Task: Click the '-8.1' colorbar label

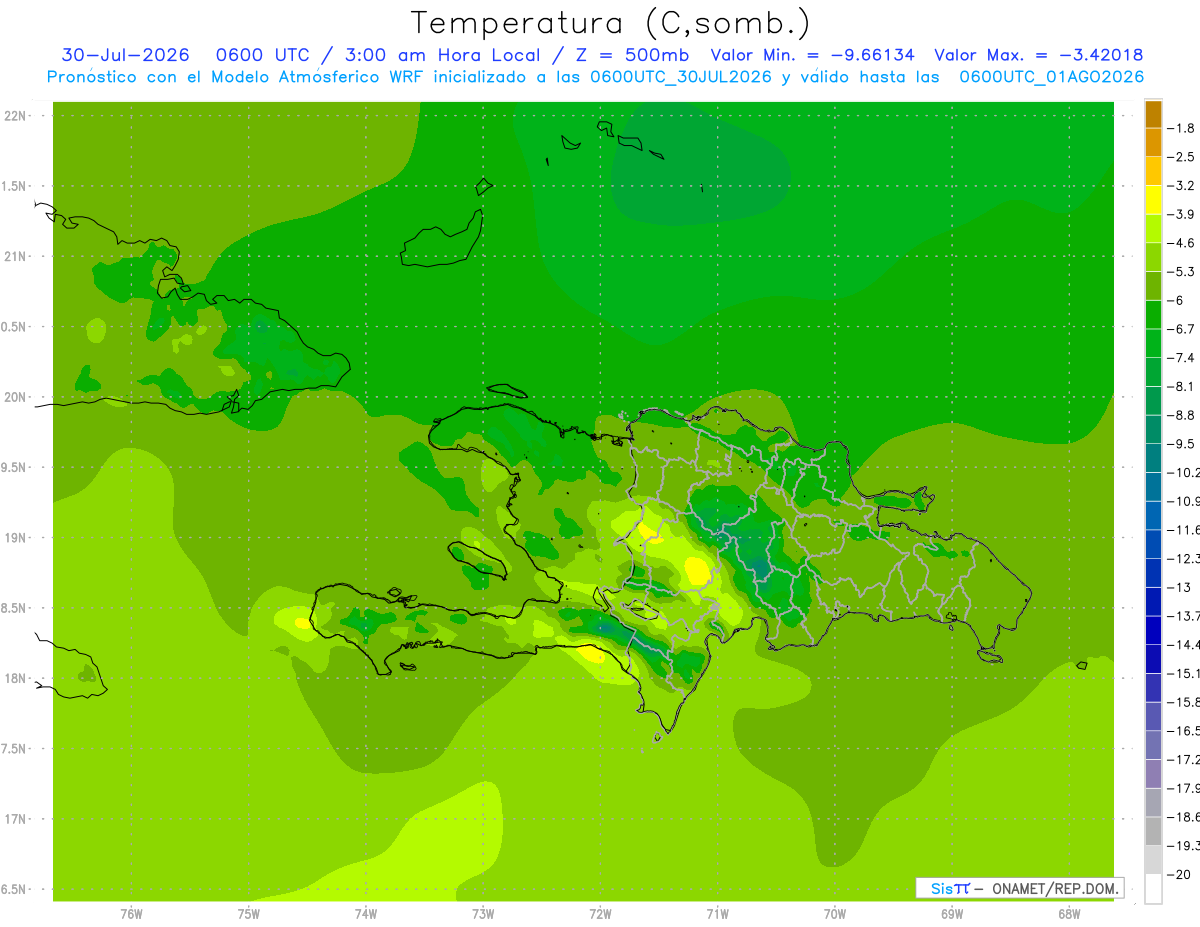Action: tap(1181, 387)
